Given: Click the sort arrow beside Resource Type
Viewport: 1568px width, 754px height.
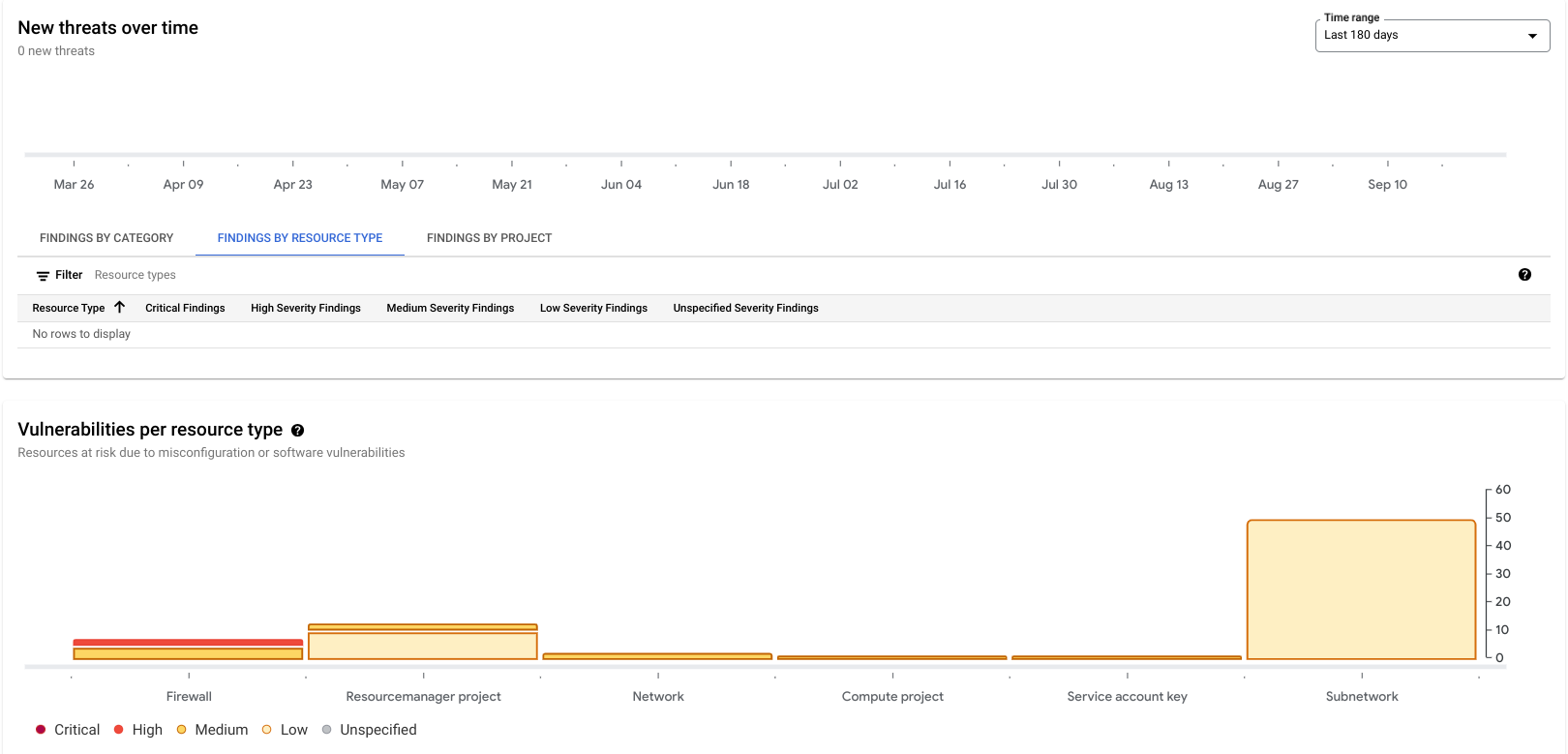Looking at the screenshot, I should click(120, 307).
